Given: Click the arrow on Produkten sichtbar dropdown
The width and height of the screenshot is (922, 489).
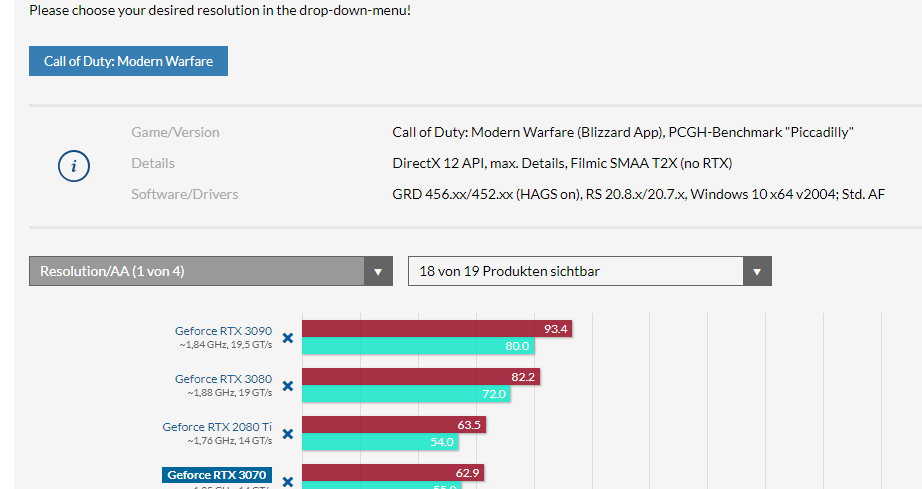Looking at the screenshot, I should tap(757, 272).
